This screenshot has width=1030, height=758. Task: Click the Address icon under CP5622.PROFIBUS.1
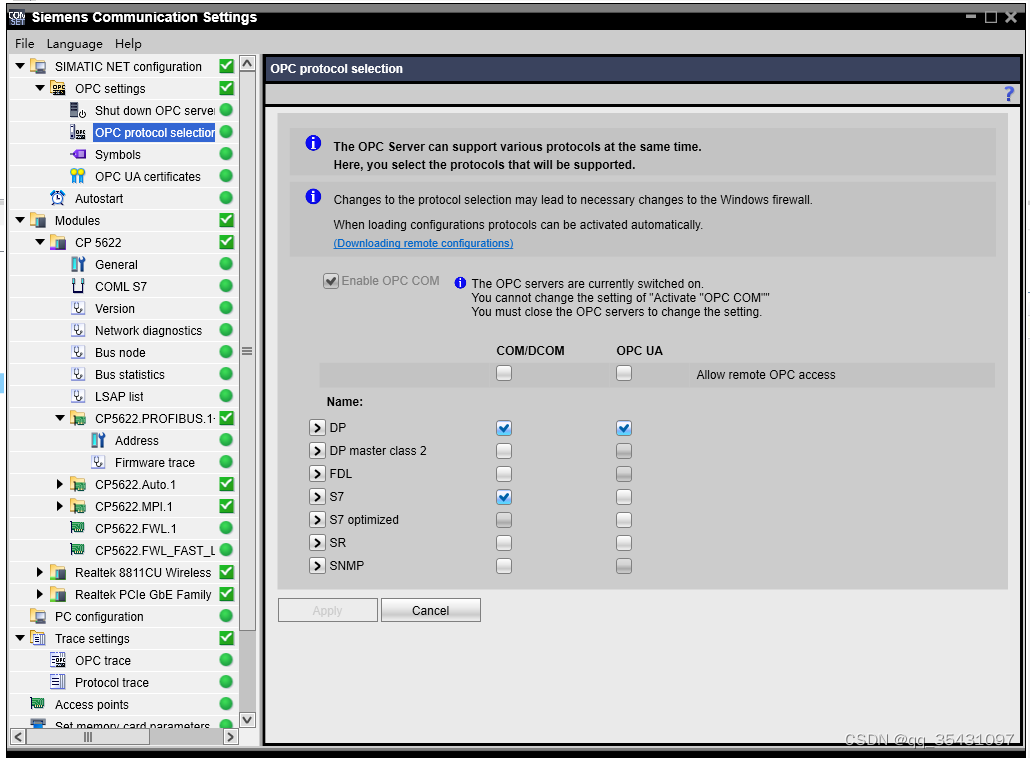(x=98, y=440)
